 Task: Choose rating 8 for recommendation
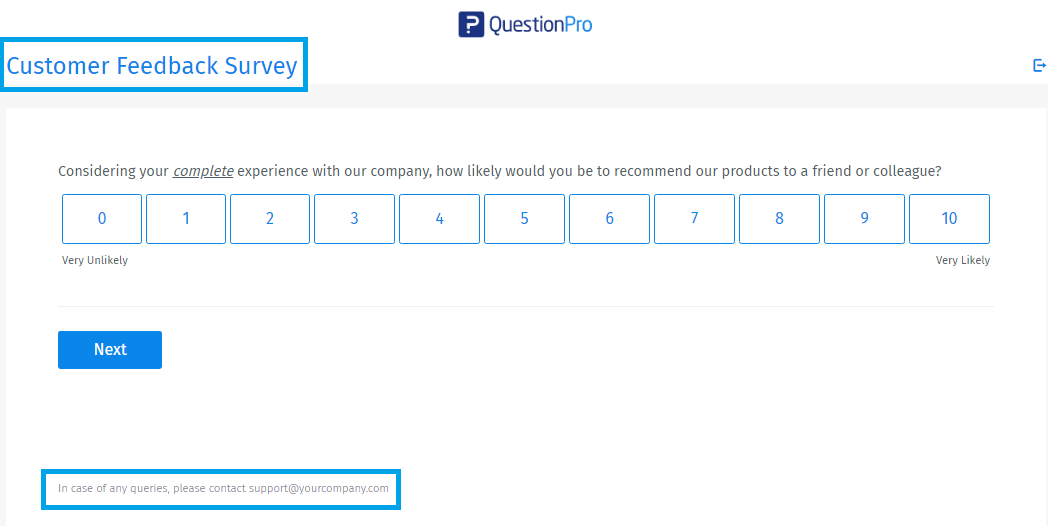[779, 219]
